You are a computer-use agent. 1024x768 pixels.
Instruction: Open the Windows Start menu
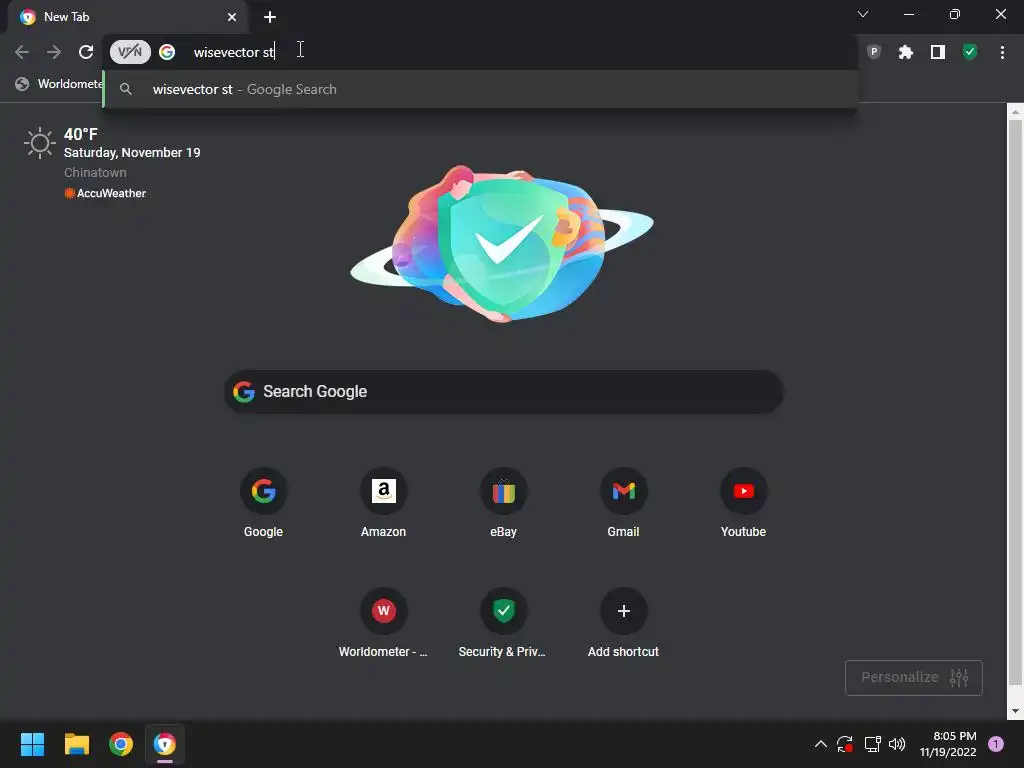tap(32, 744)
